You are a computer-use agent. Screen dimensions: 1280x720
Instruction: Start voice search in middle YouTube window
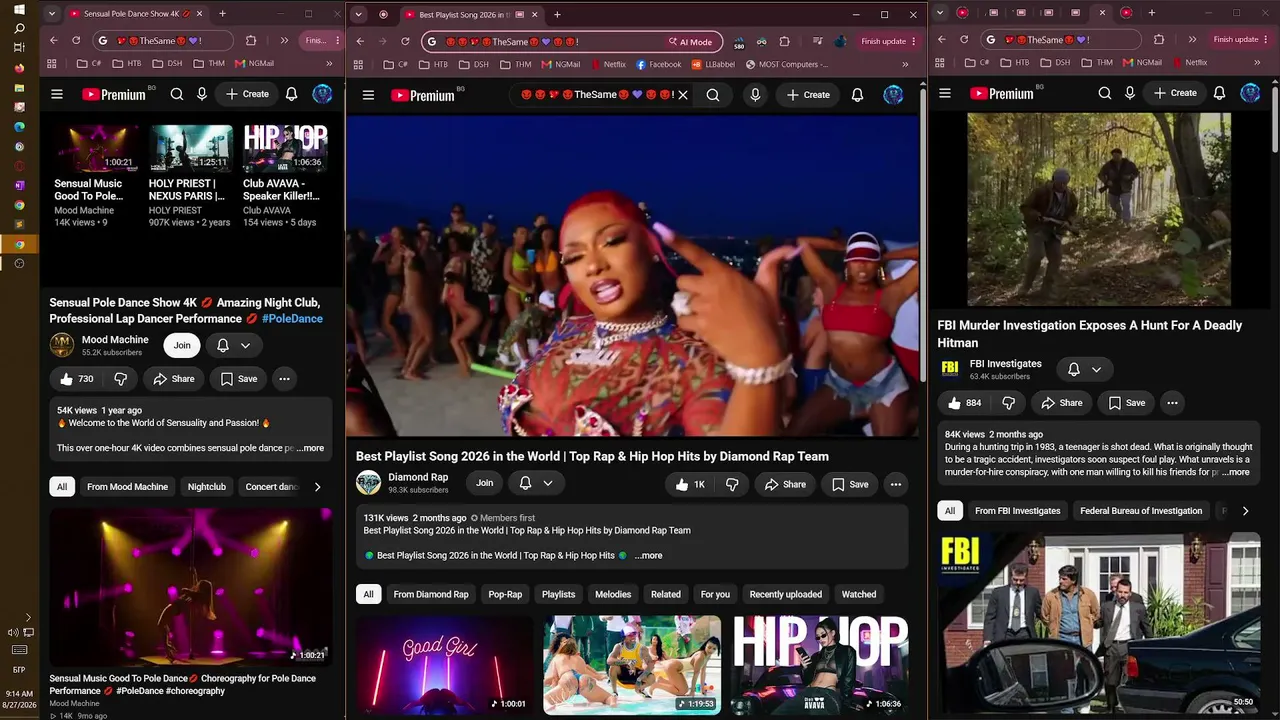(755, 95)
